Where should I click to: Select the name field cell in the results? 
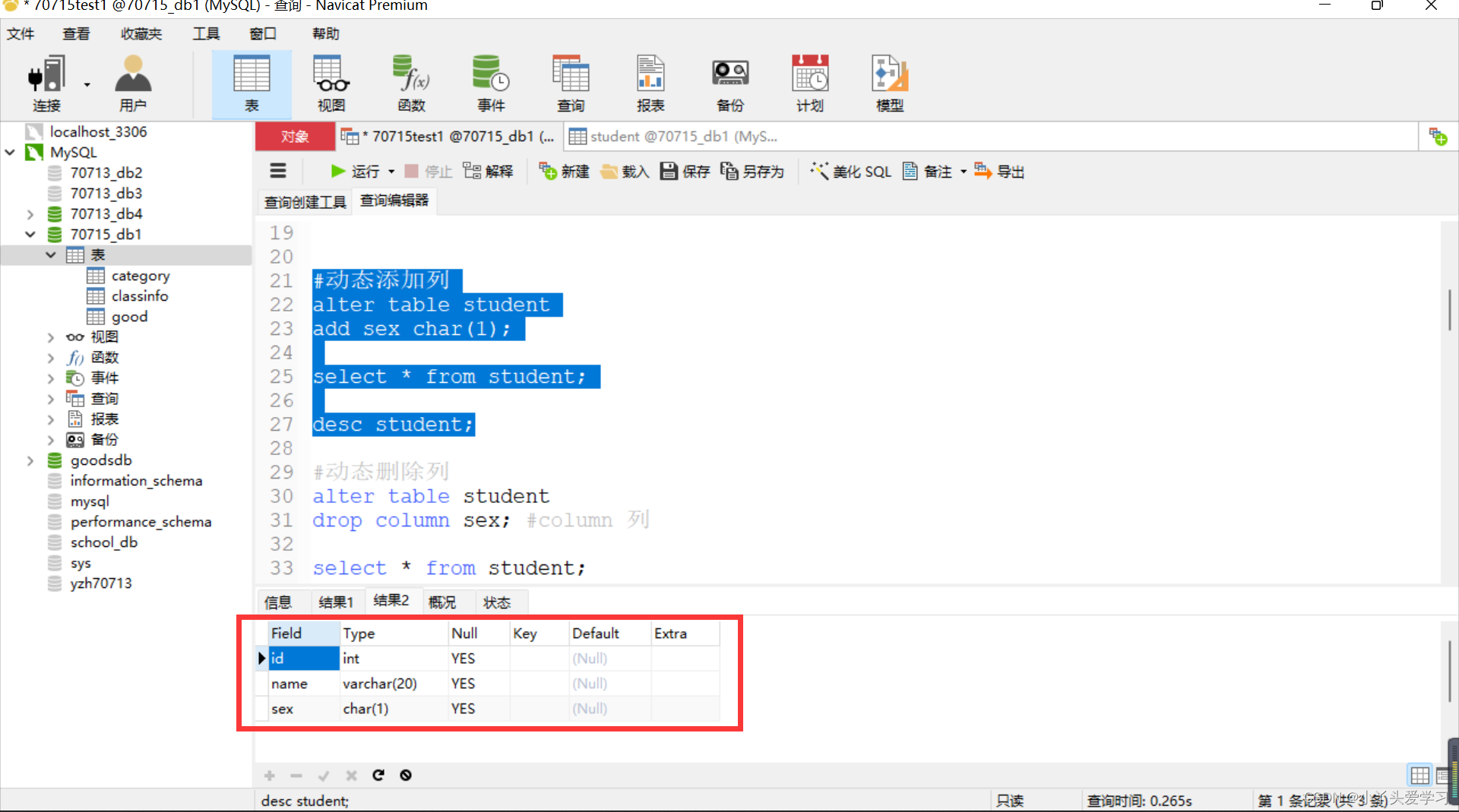(303, 684)
